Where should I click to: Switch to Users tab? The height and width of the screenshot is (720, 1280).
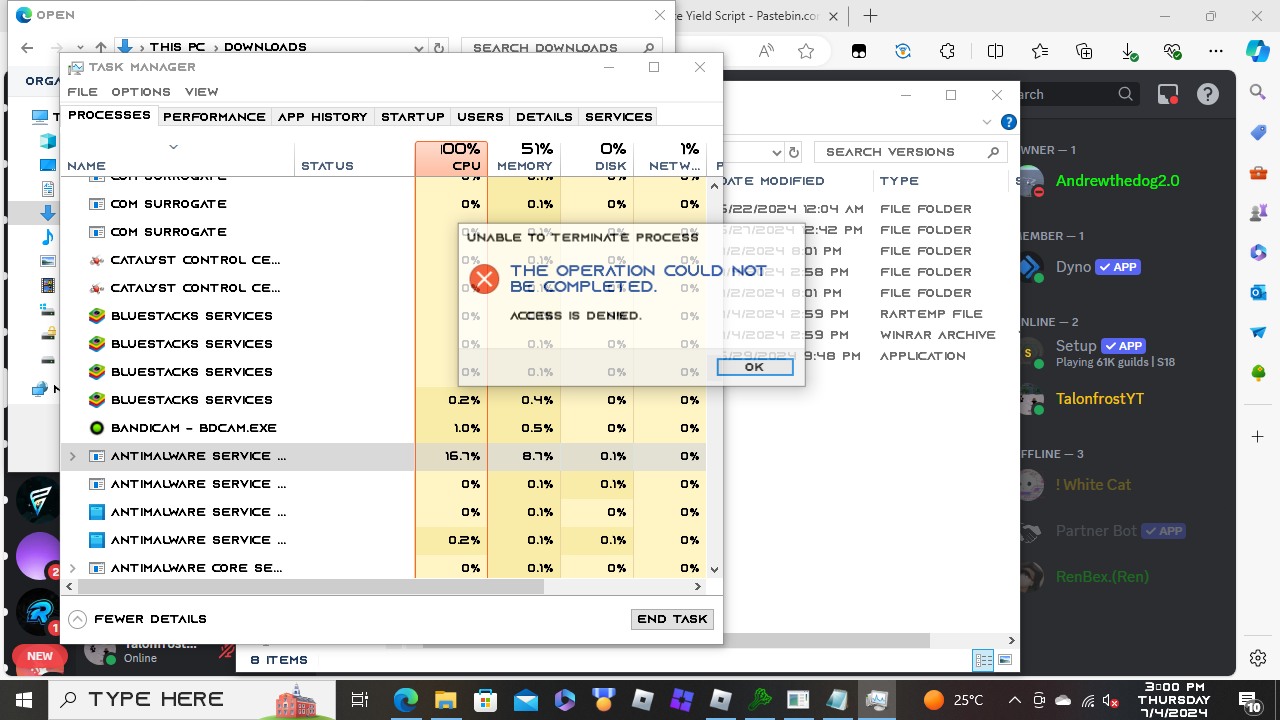point(481,117)
